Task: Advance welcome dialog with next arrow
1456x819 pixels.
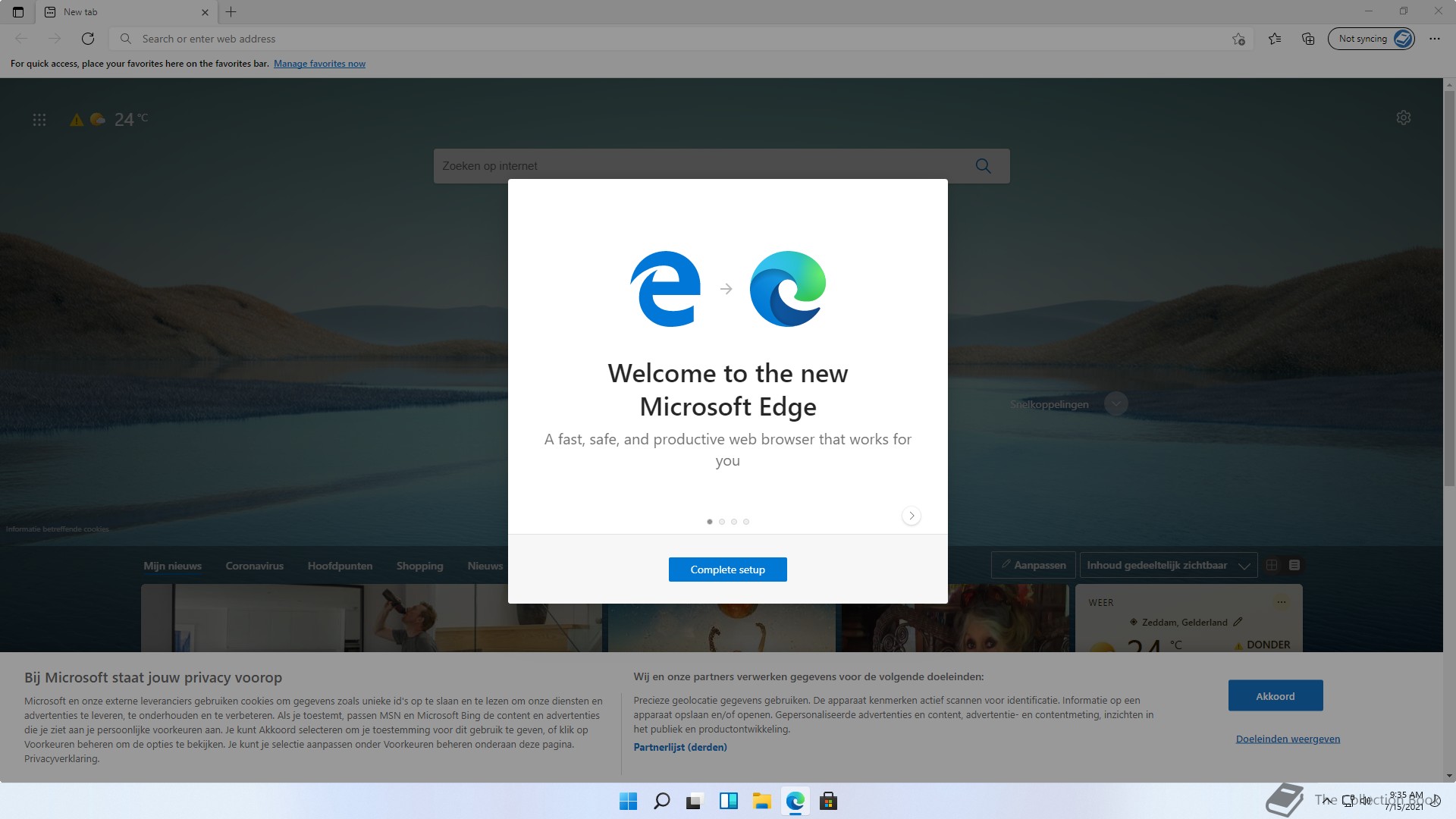Action: coord(912,516)
